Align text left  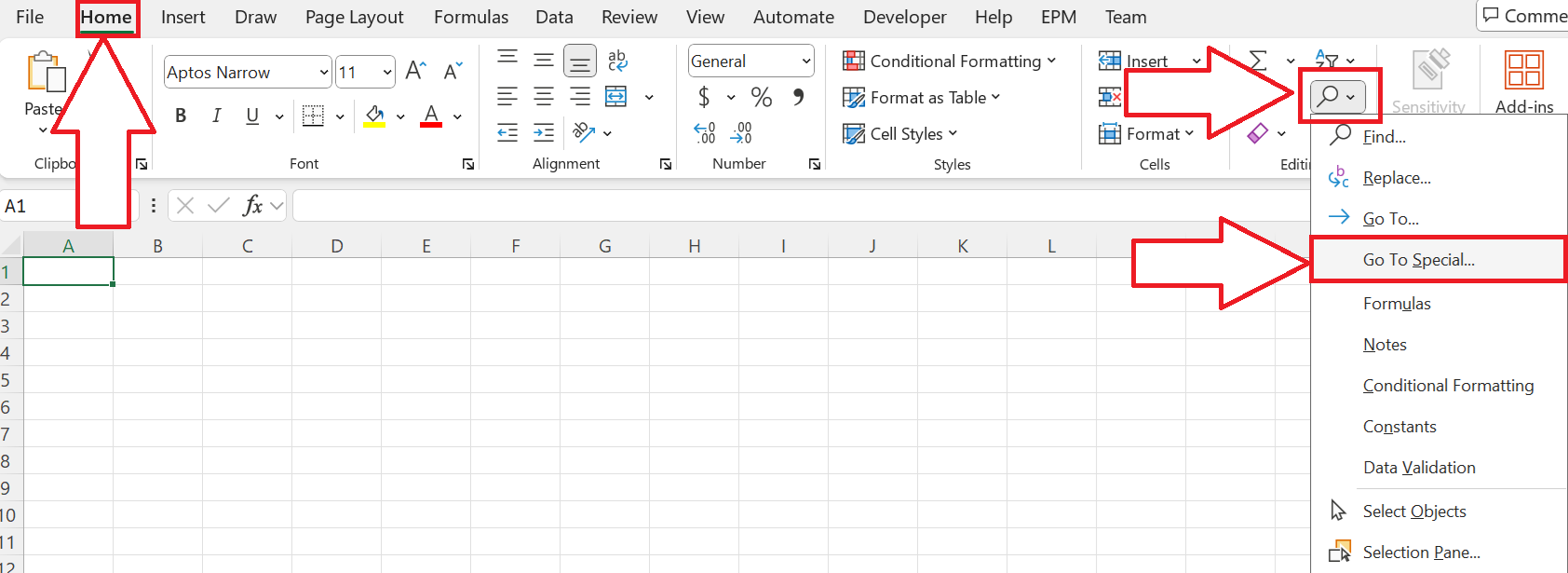pos(507,96)
